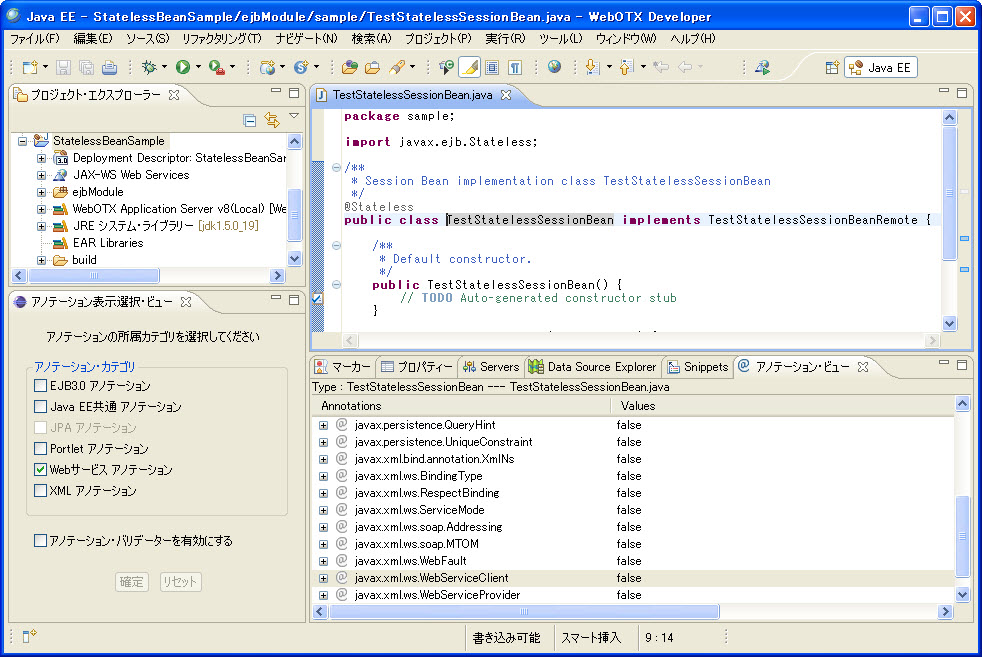This screenshot has width=982, height=657.
Task: Click the 確定 button
Action: click(132, 582)
